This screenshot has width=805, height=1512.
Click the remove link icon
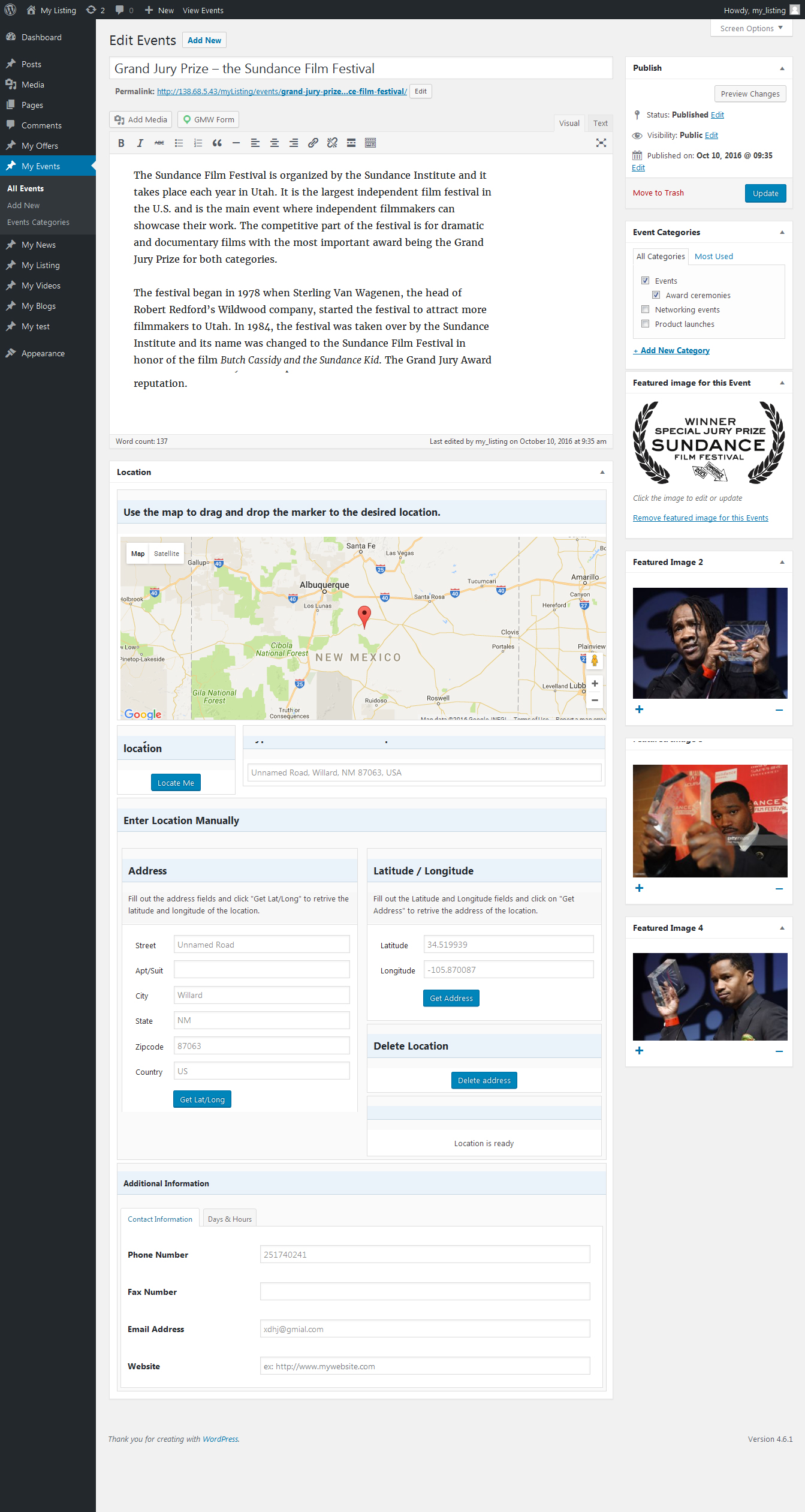point(332,143)
